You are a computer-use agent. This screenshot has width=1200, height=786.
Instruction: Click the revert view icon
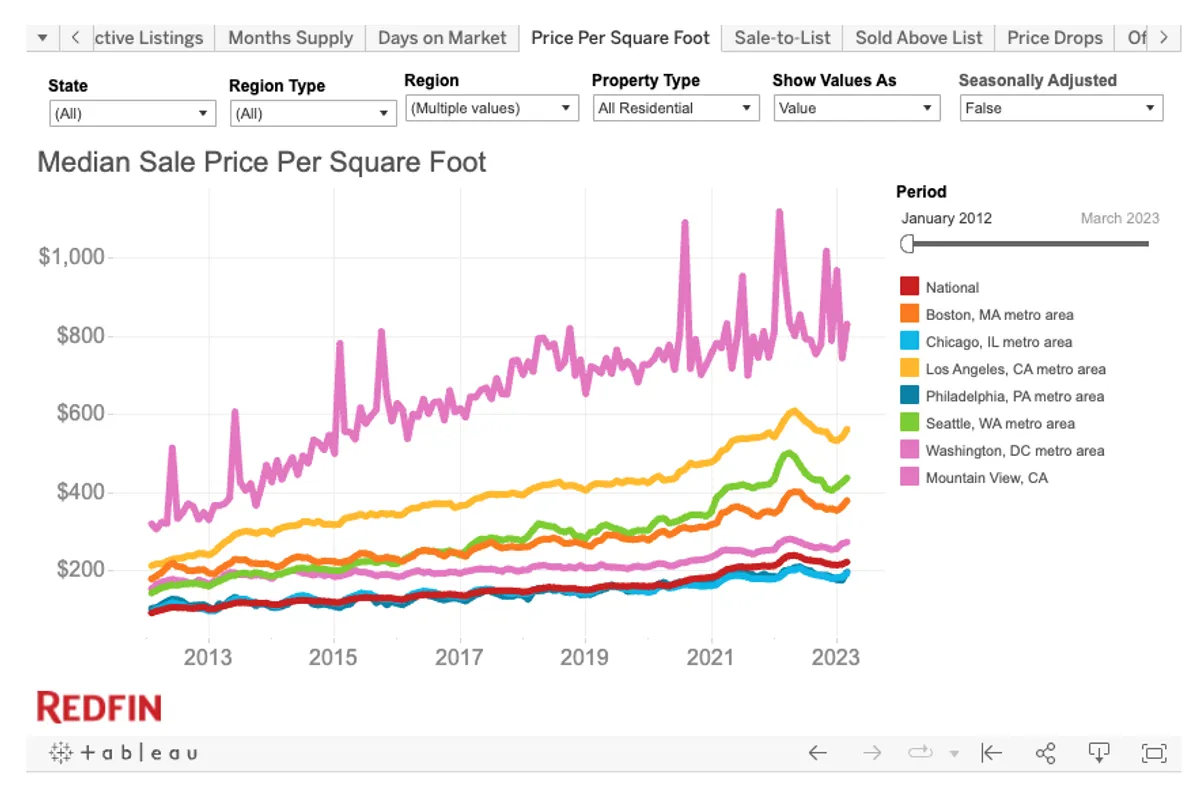pos(991,753)
